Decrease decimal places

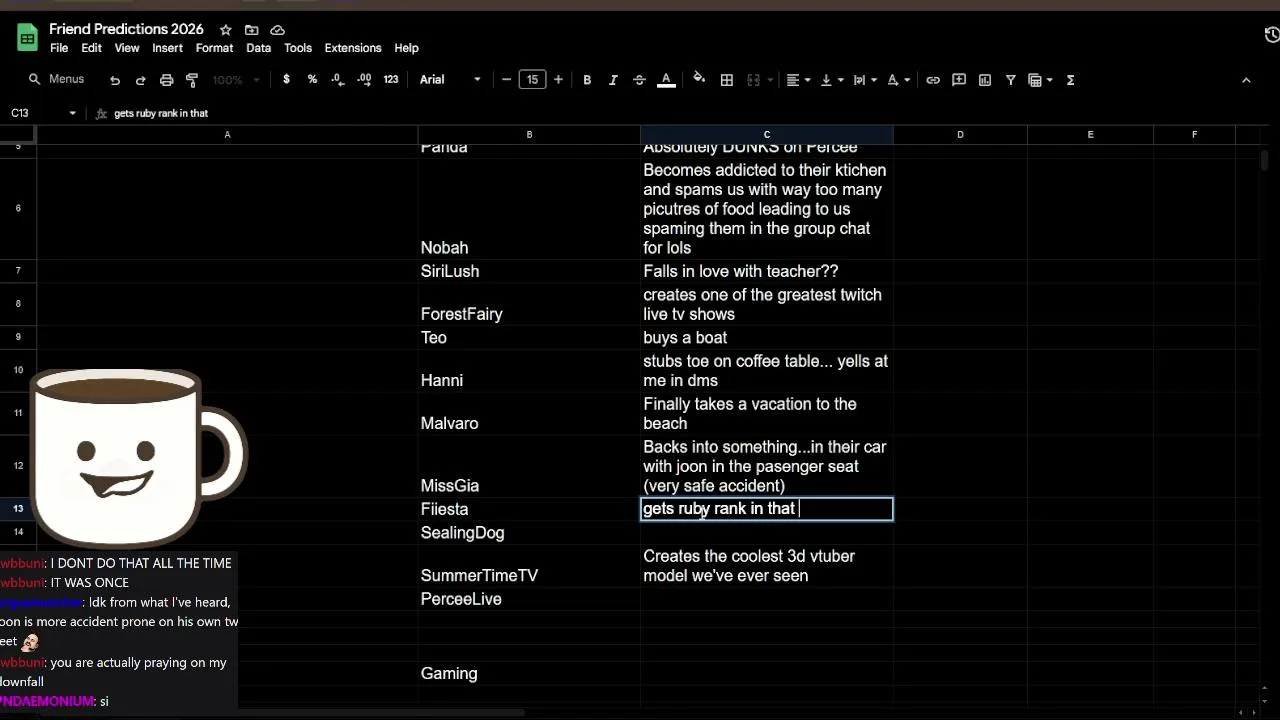338,80
